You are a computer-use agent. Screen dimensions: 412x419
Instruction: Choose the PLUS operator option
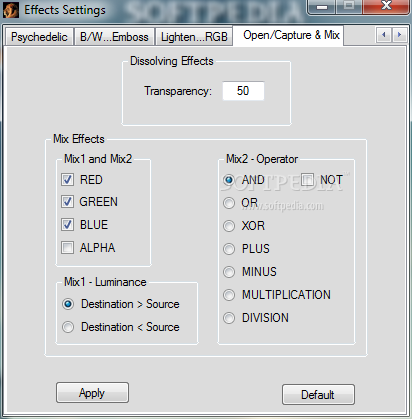229,249
